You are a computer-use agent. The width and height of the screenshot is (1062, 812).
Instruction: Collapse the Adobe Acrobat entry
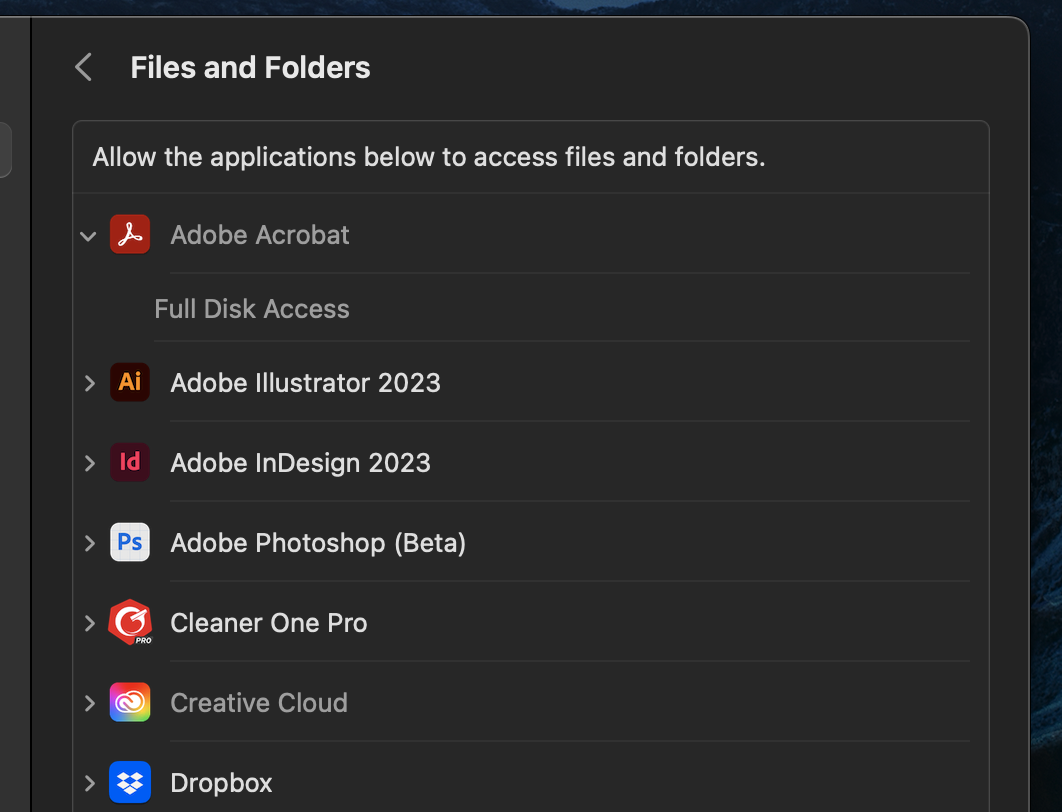click(x=88, y=236)
